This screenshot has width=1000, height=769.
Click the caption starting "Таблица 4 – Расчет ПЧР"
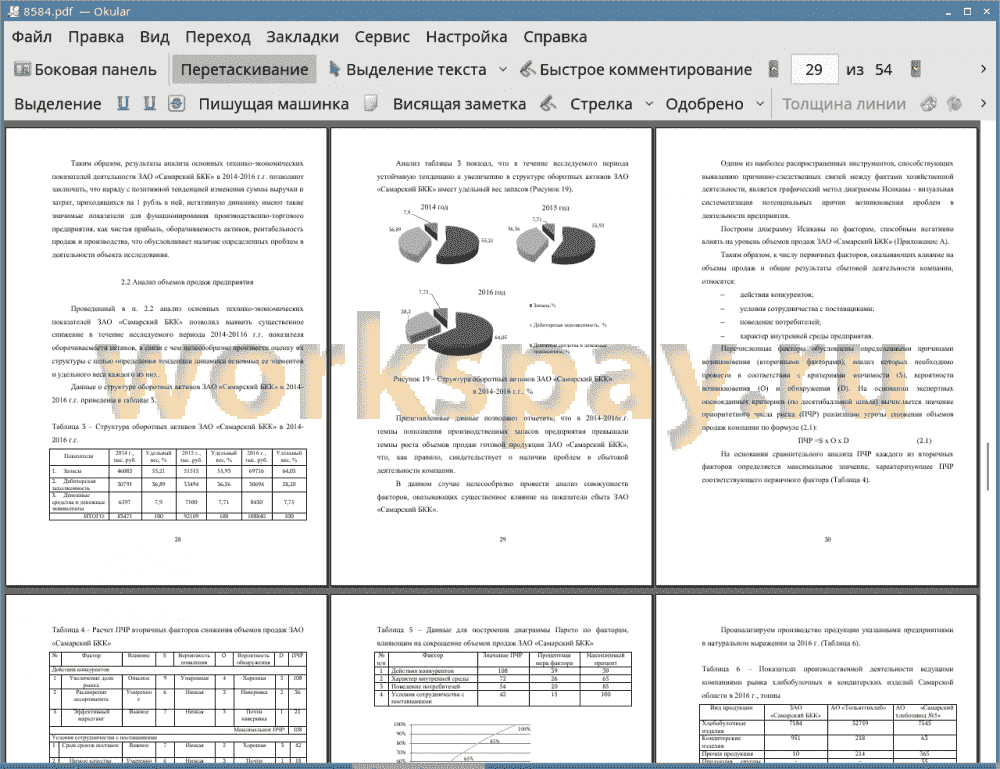(x=177, y=636)
